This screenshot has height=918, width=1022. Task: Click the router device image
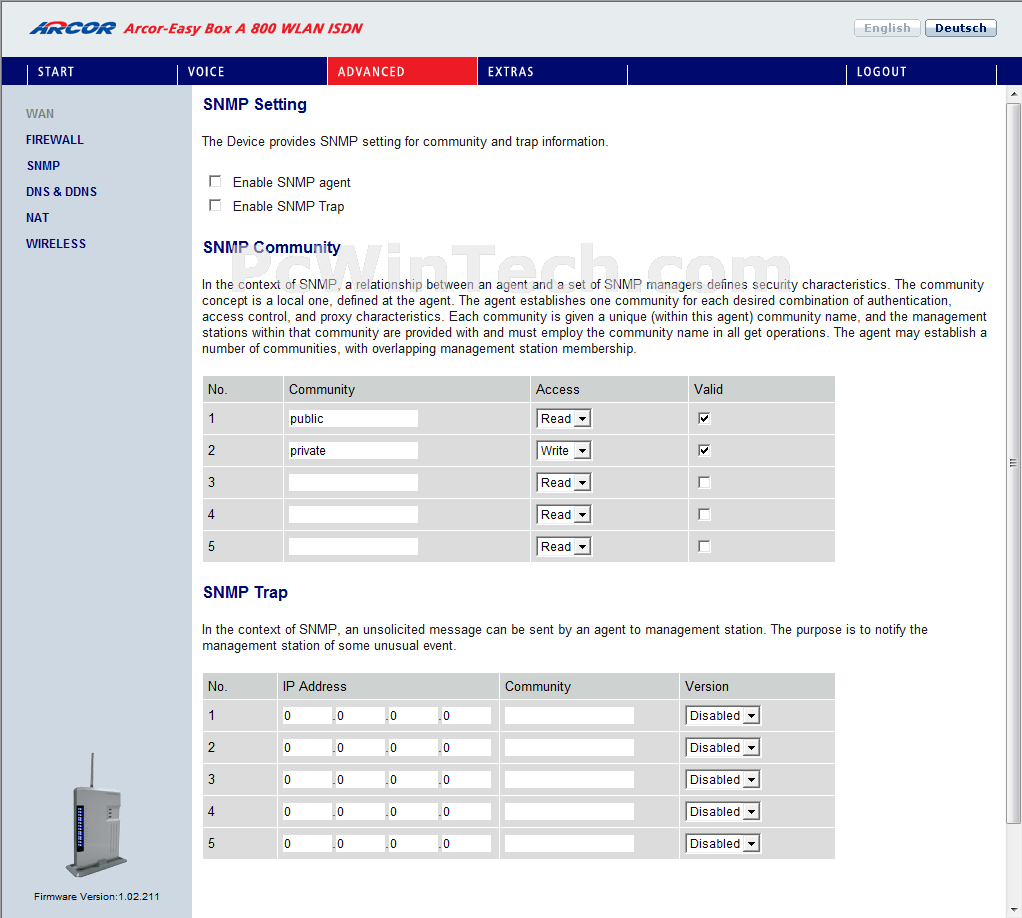coord(96,816)
